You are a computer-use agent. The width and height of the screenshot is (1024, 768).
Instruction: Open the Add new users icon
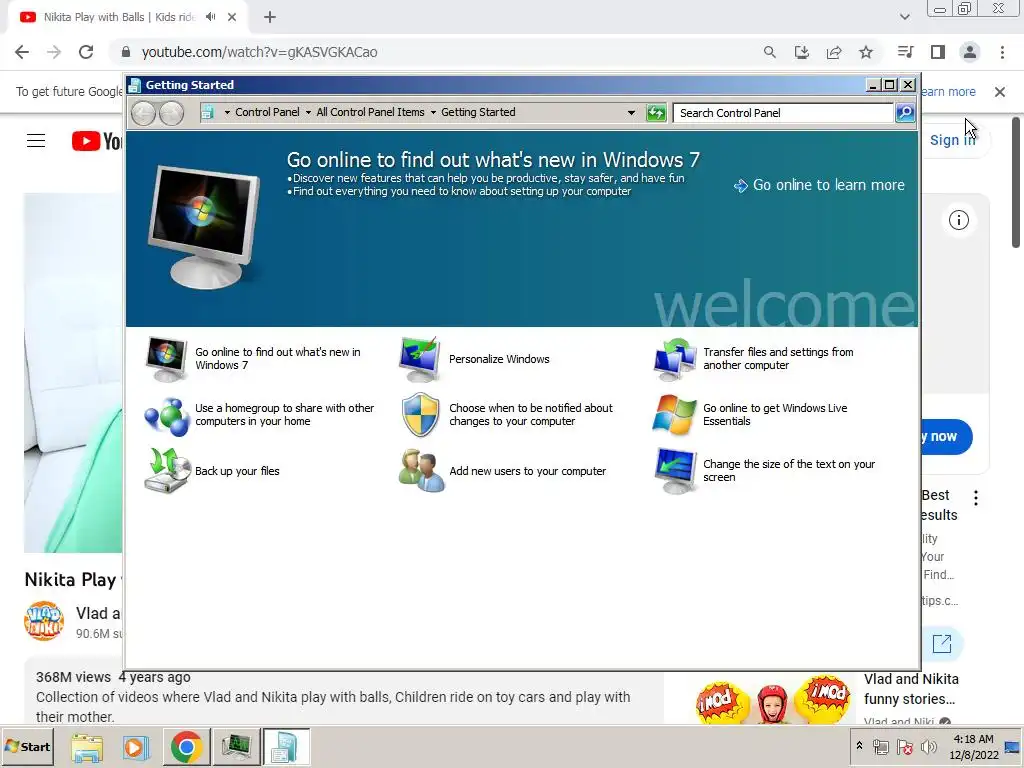(x=421, y=471)
